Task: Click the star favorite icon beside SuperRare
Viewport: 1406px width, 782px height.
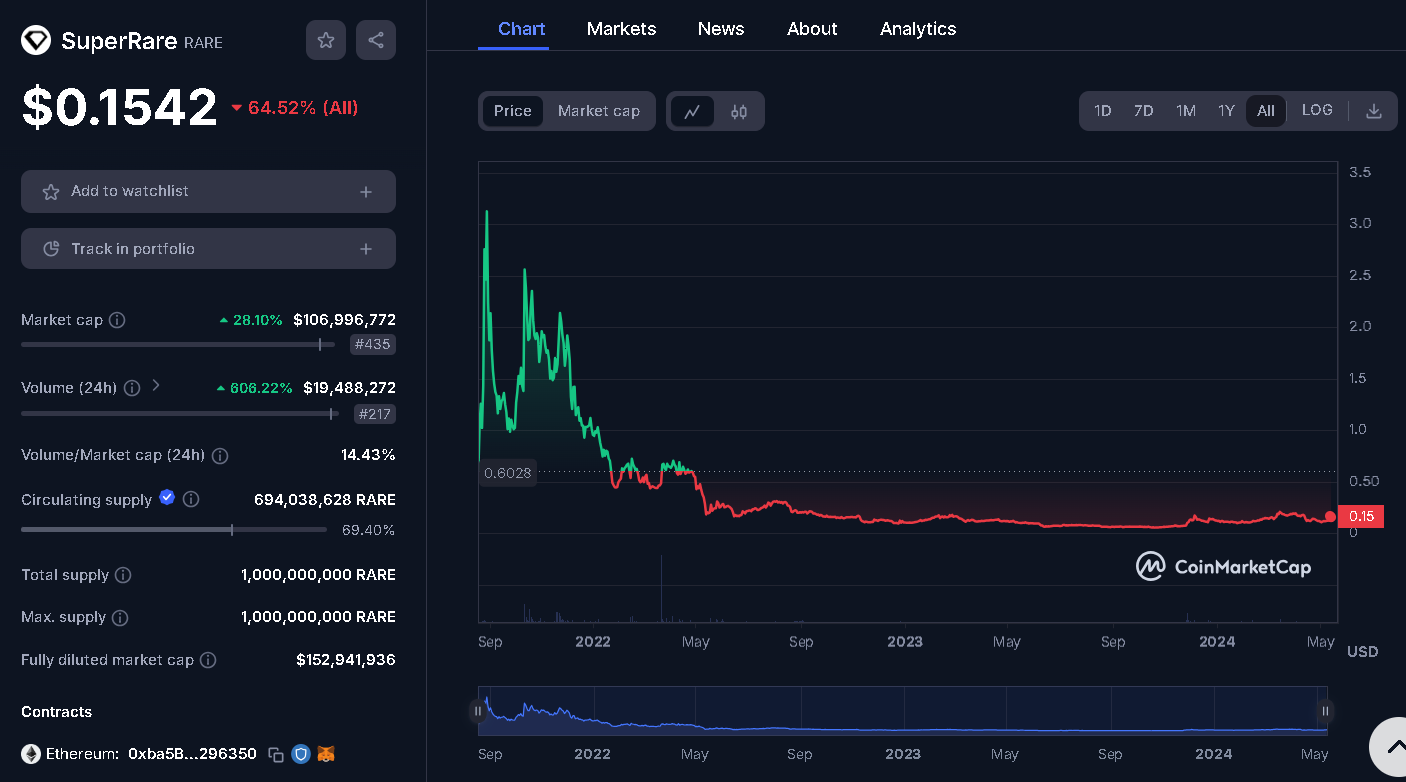Action: 326,40
